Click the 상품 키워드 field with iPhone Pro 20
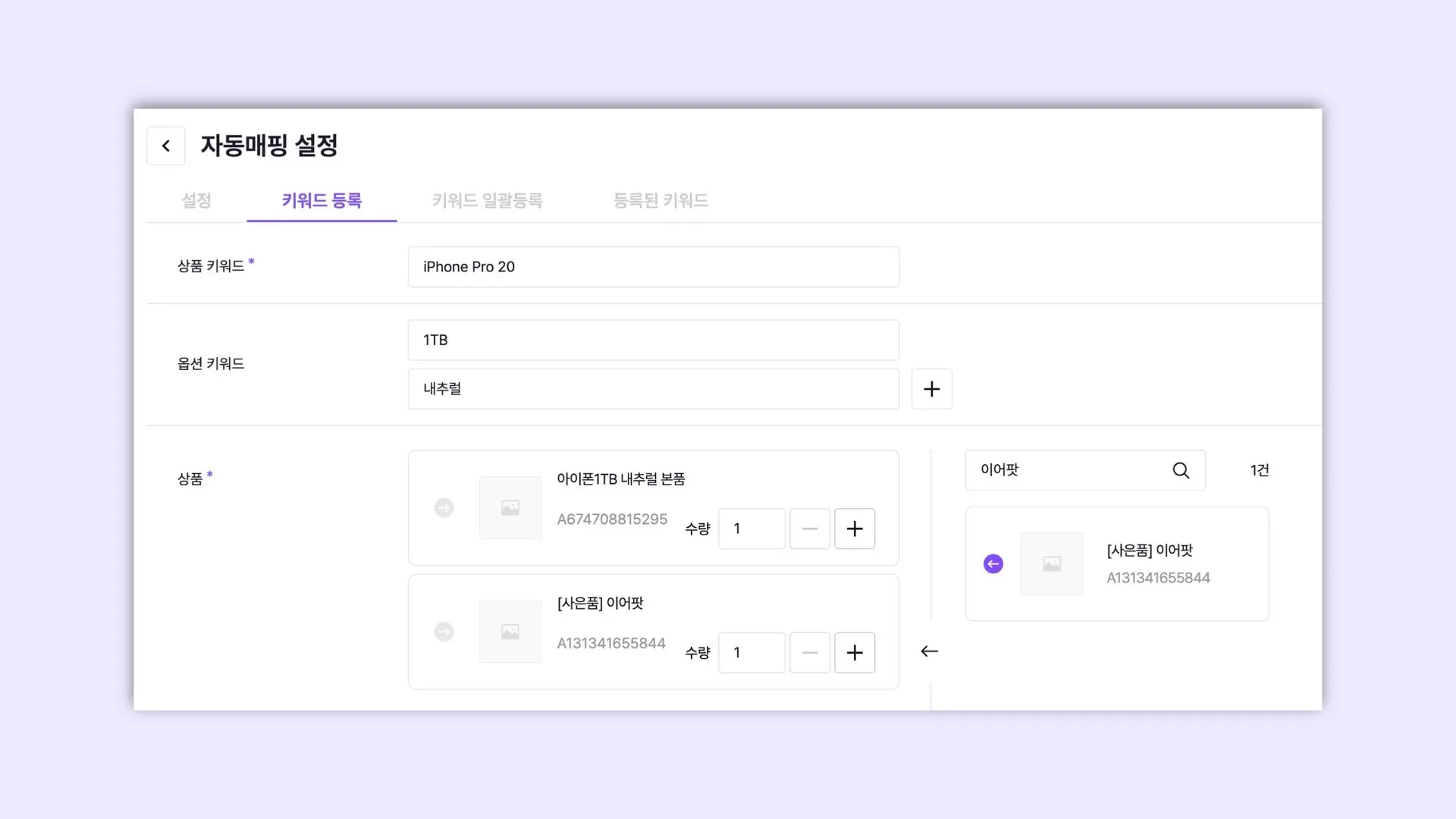The image size is (1456, 819). coord(653,267)
